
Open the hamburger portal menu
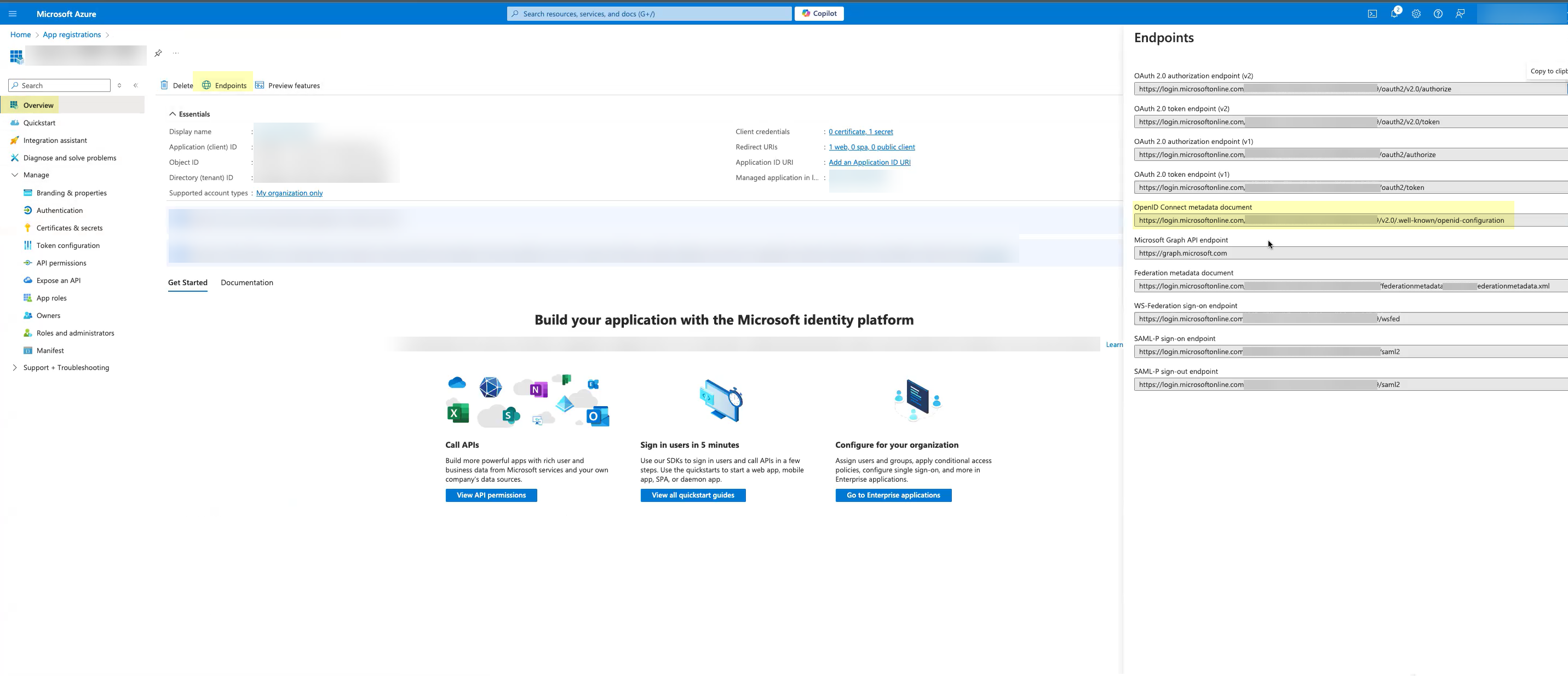pyautogui.click(x=13, y=13)
